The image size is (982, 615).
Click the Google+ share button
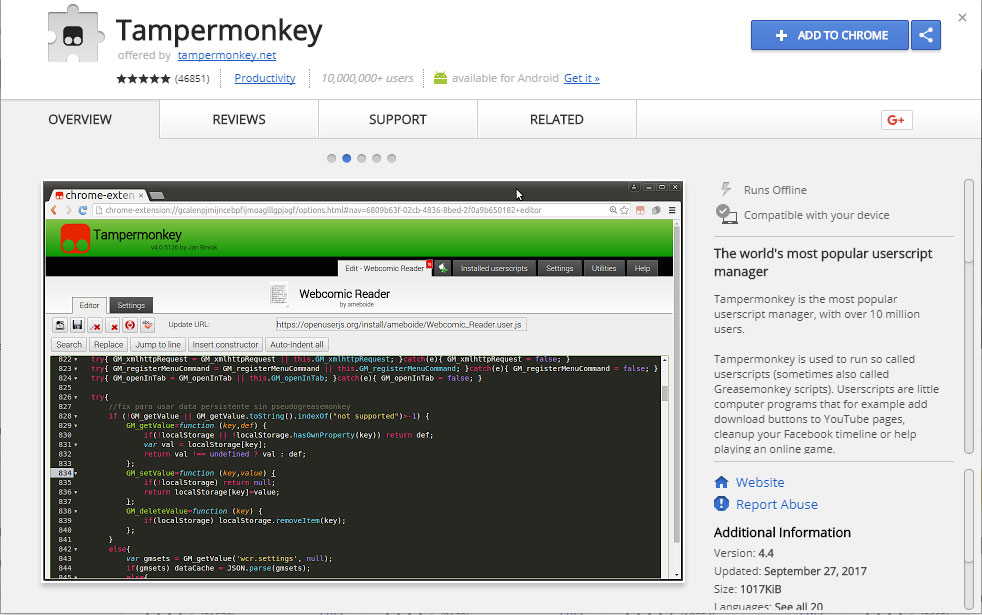click(896, 120)
